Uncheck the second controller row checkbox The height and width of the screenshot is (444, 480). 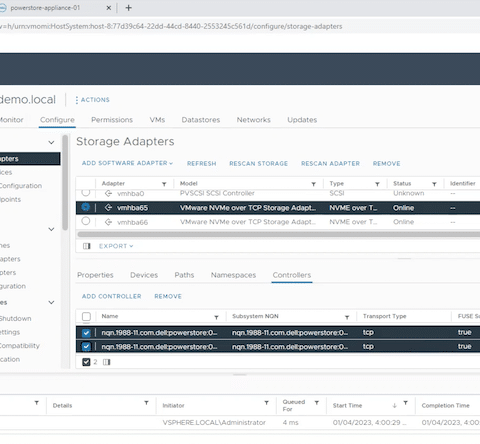coord(86,347)
